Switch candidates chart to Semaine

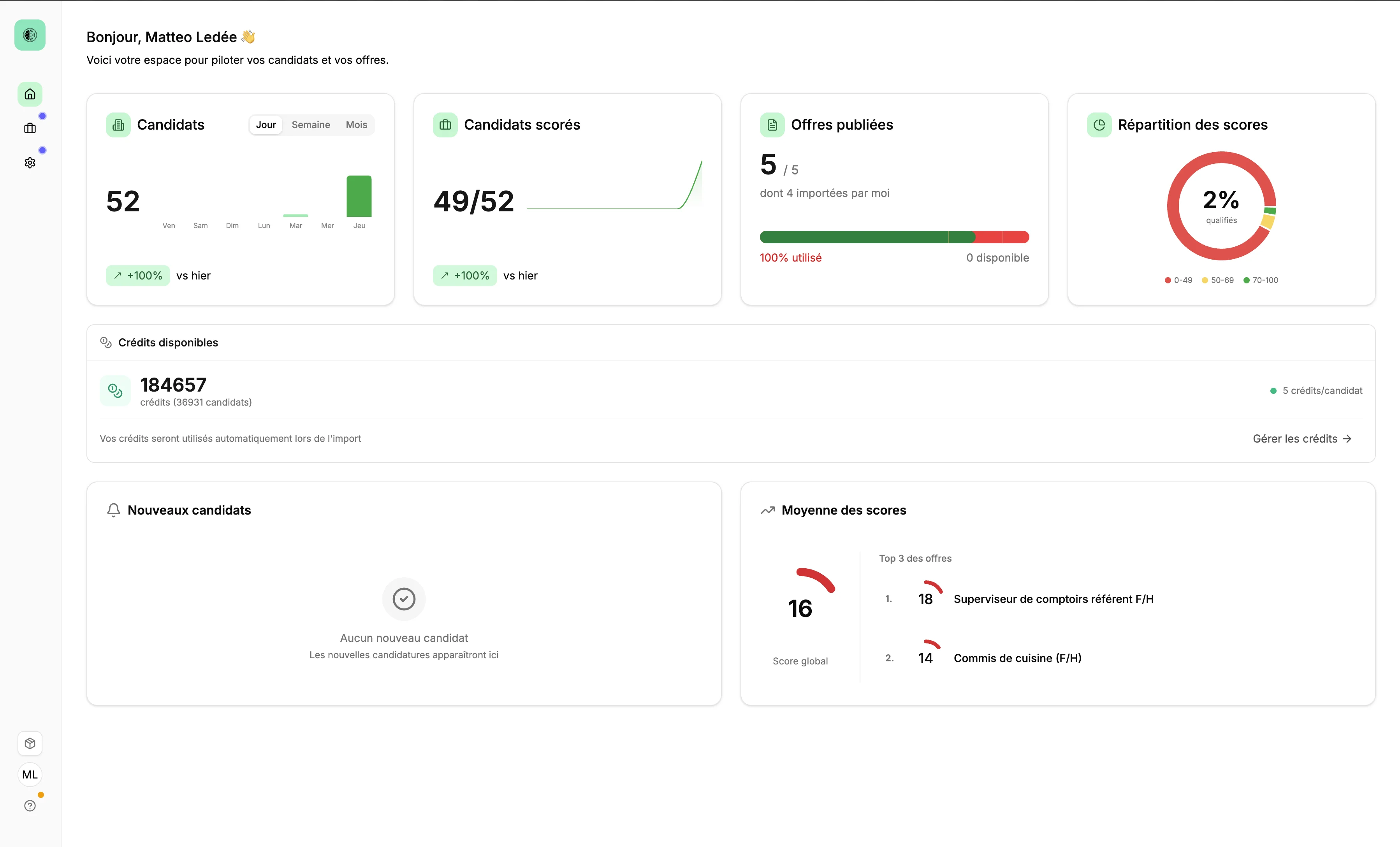tap(311, 125)
